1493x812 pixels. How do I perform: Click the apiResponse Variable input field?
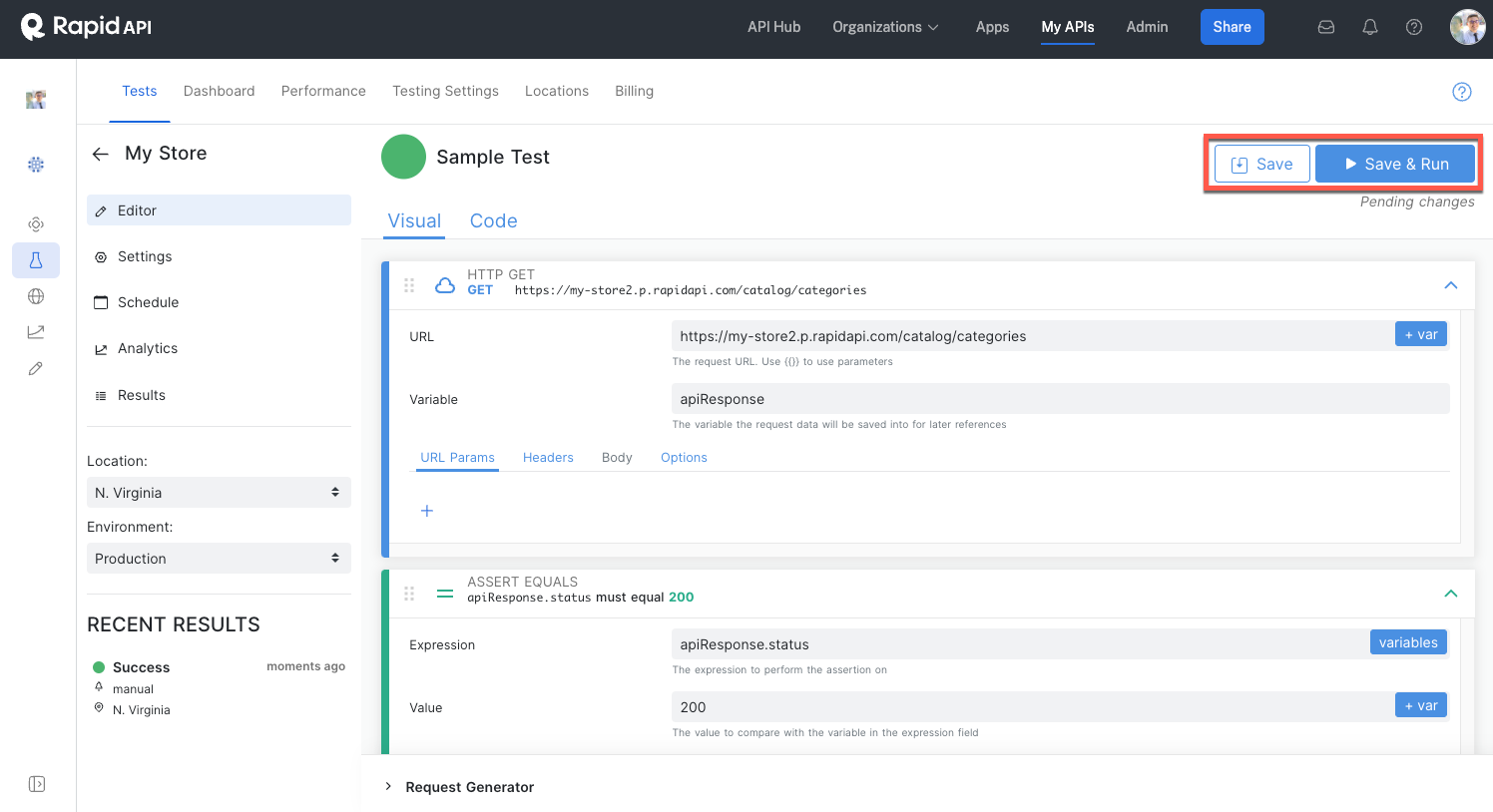click(x=1061, y=399)
